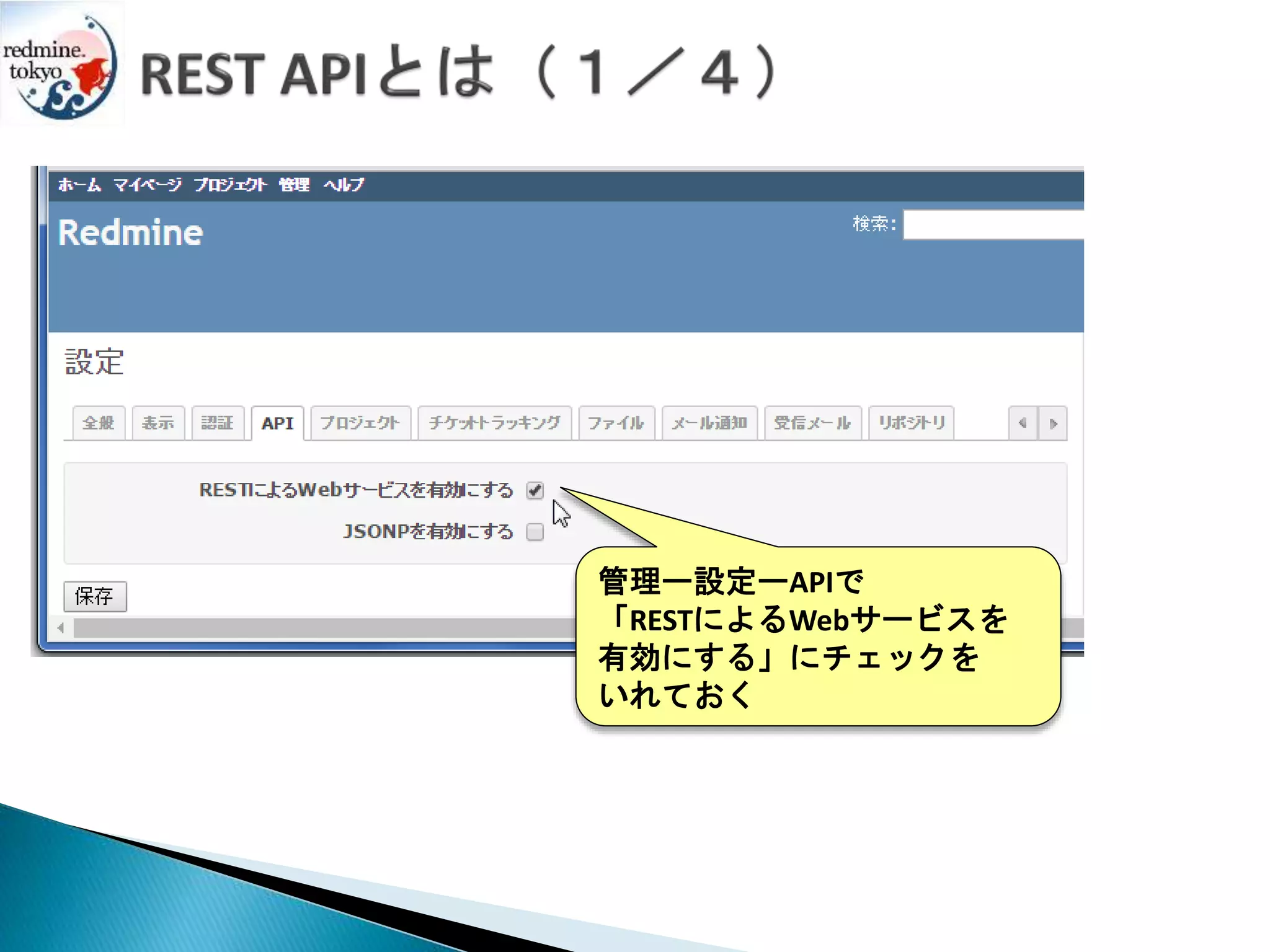Open the メール通知 settings tab
Viewport: 1270px width, 952px height.
pos(709,423)
